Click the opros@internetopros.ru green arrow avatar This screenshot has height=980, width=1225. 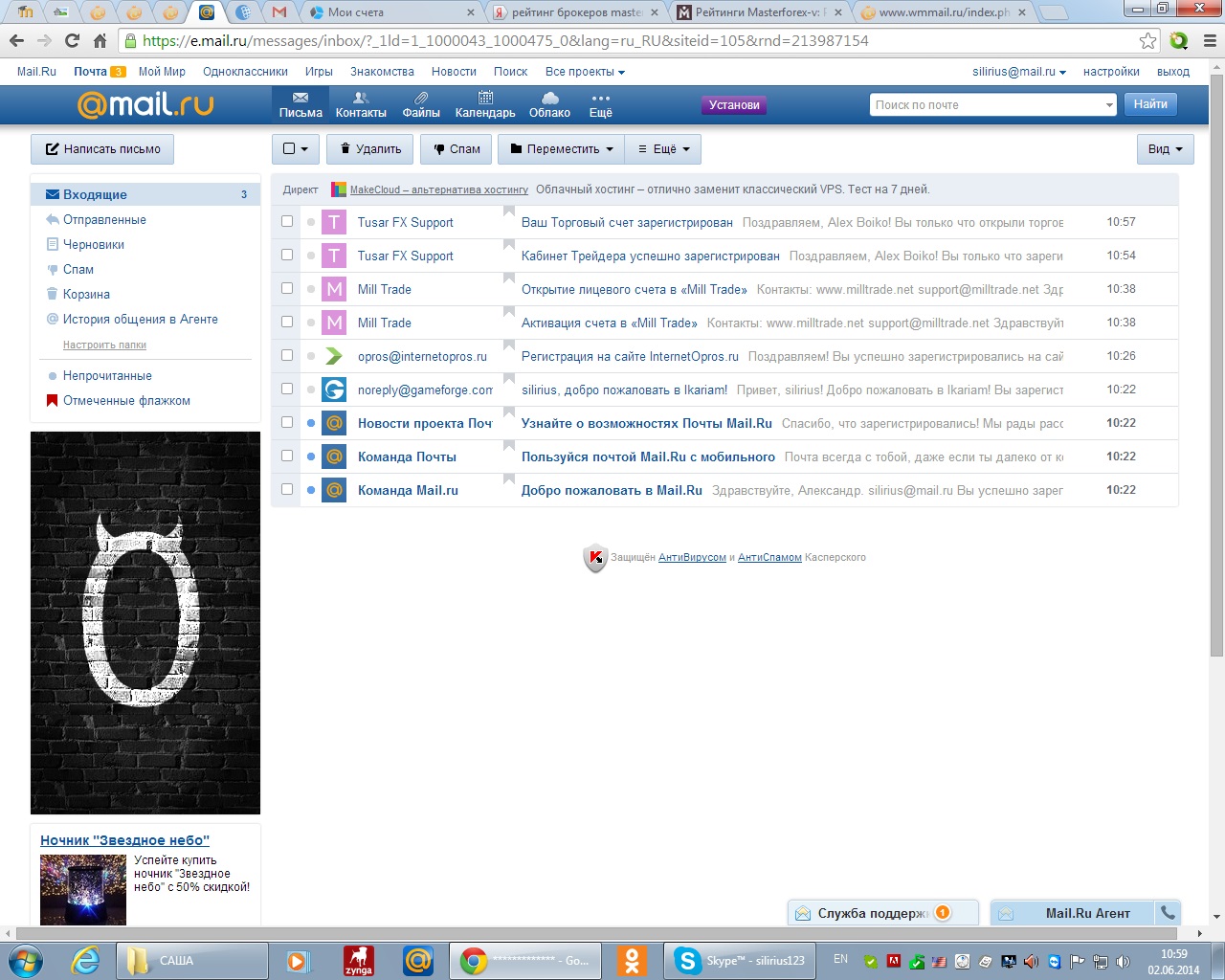click(x=334, y=356)
